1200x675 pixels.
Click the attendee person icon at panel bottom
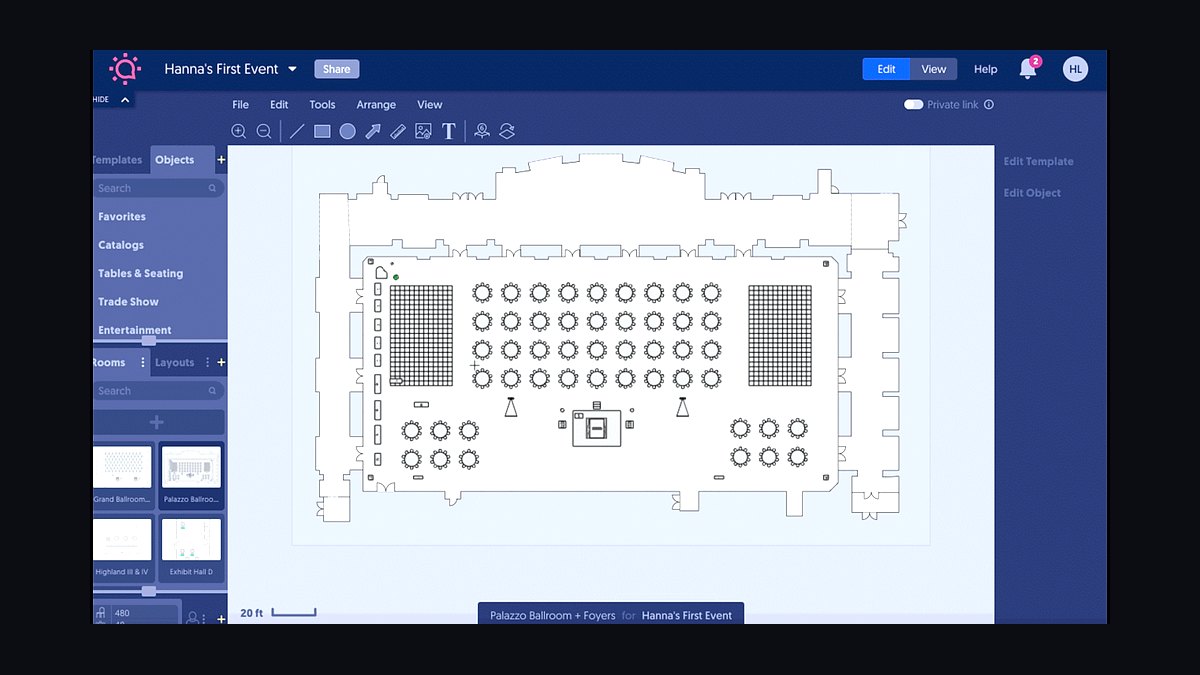point(192,618)
